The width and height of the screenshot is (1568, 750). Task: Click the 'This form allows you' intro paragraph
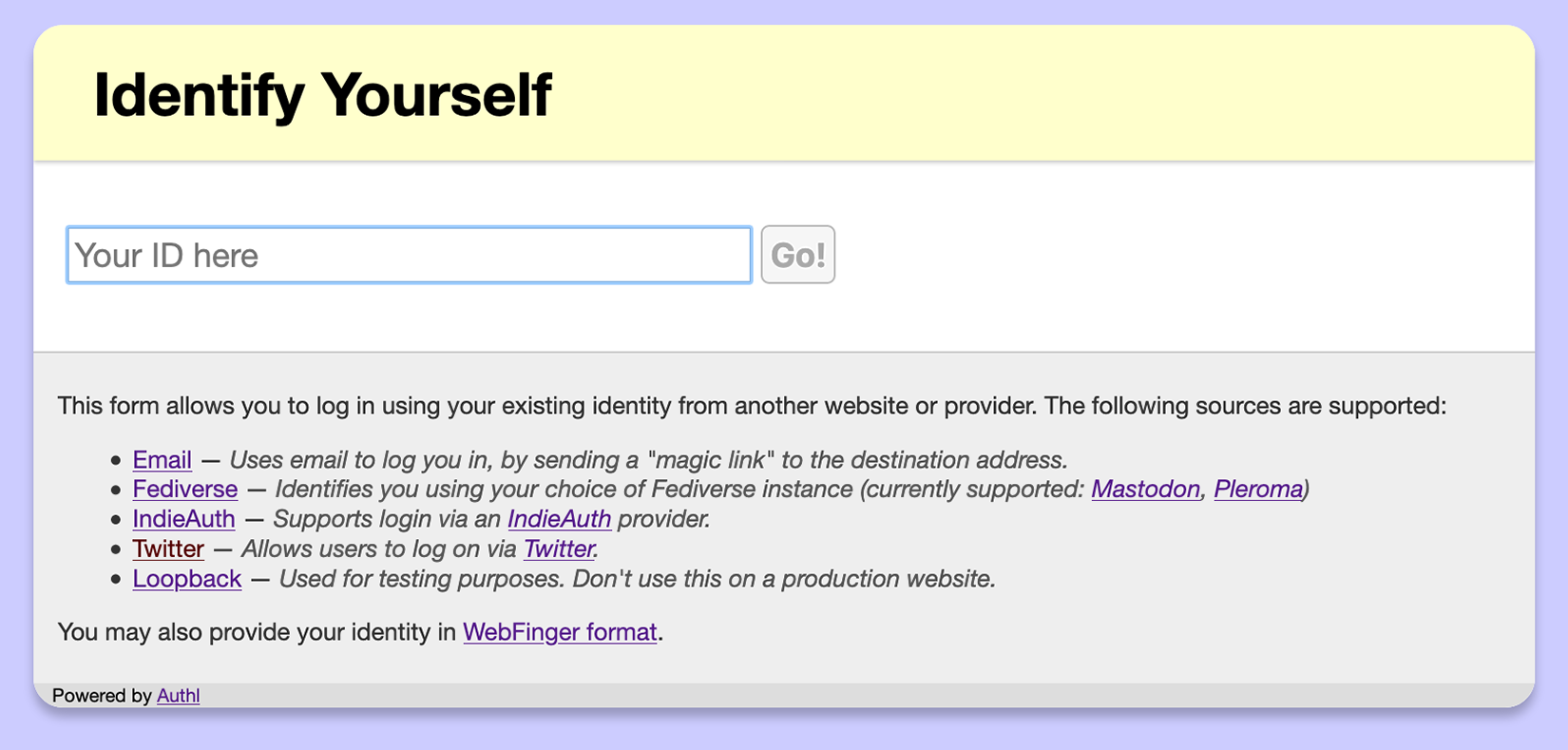[752, 406]
